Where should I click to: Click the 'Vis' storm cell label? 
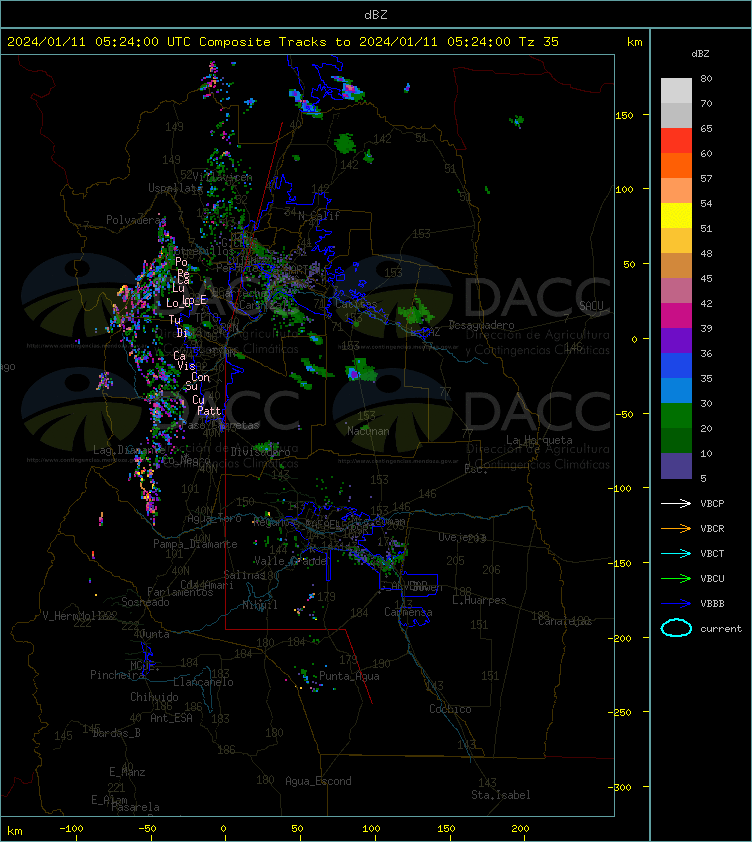186,366
